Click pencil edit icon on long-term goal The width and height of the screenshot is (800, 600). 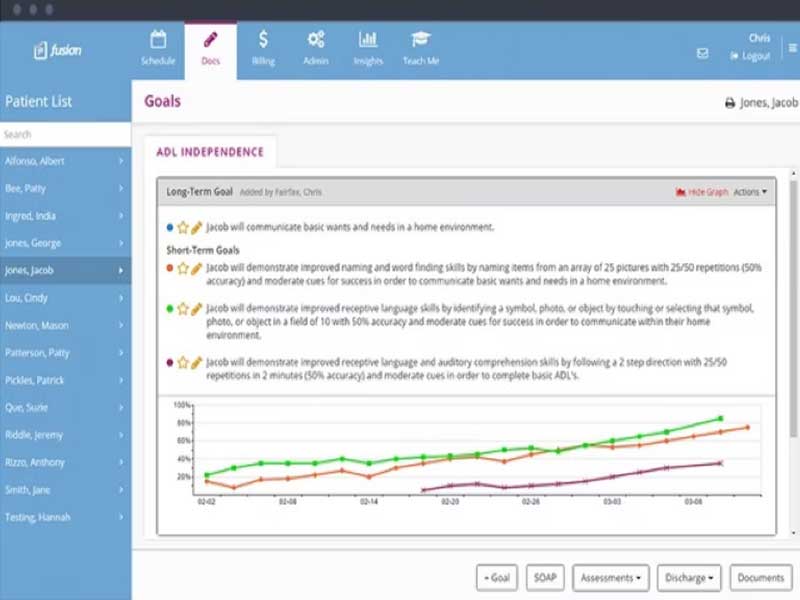coord(196,228)
